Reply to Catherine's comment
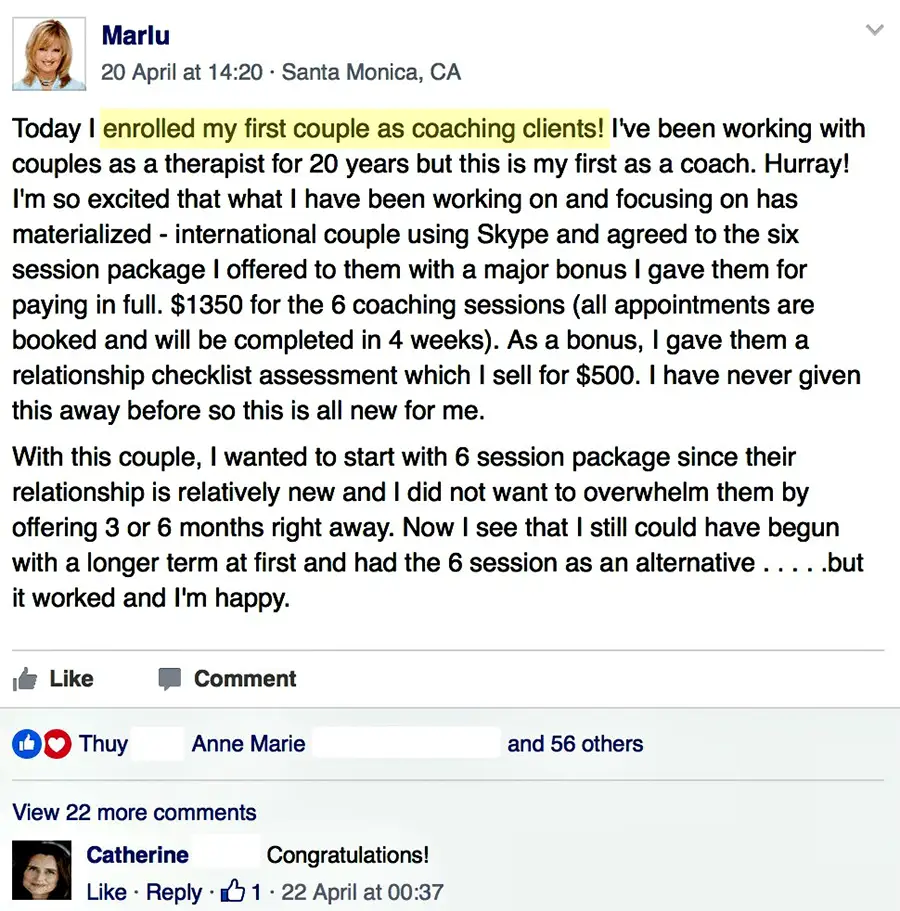The width and height of the screenshot is (900, 911). 174,892
